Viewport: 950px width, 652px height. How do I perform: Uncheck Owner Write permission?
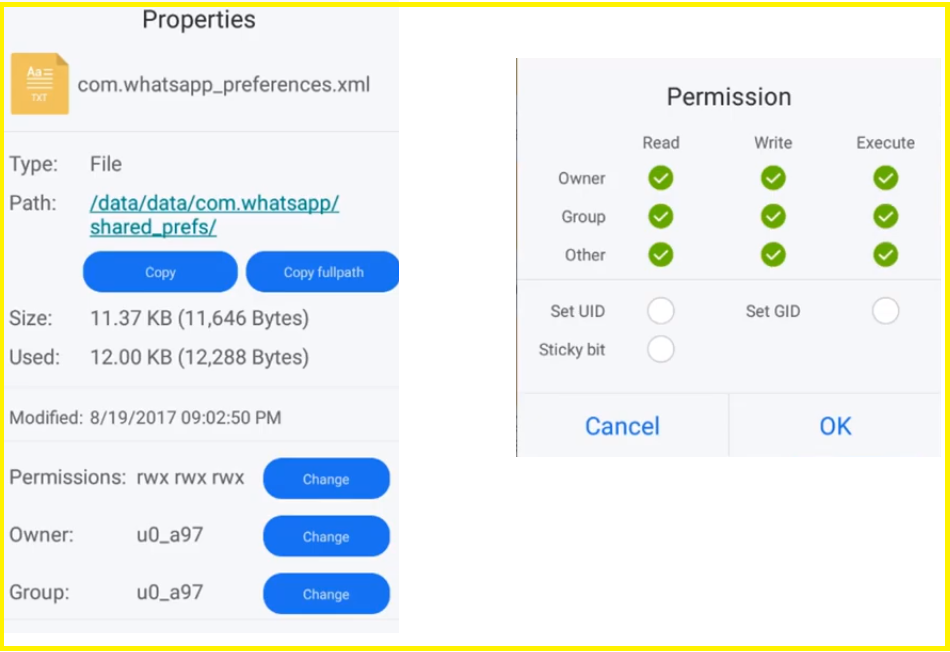tap(773, 178)
